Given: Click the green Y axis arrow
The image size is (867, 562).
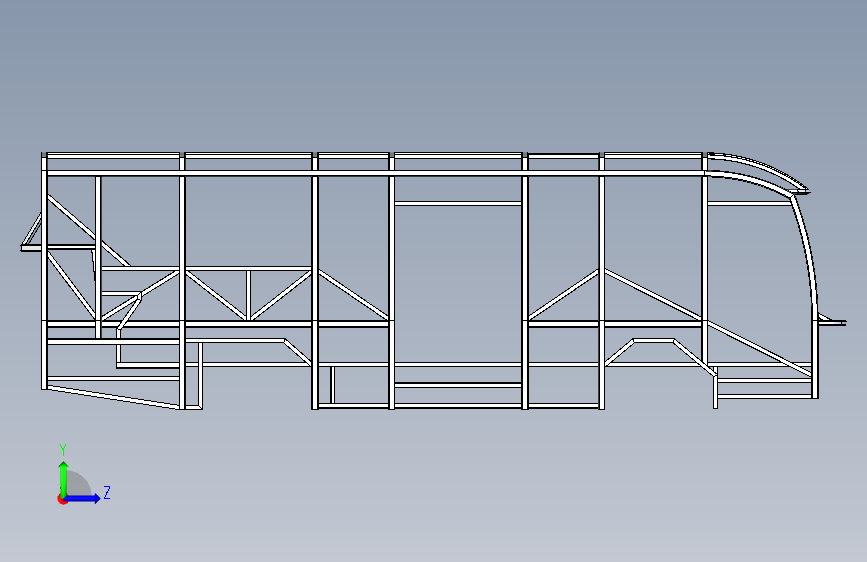Looking at the screenshot, I should point(64,478).
